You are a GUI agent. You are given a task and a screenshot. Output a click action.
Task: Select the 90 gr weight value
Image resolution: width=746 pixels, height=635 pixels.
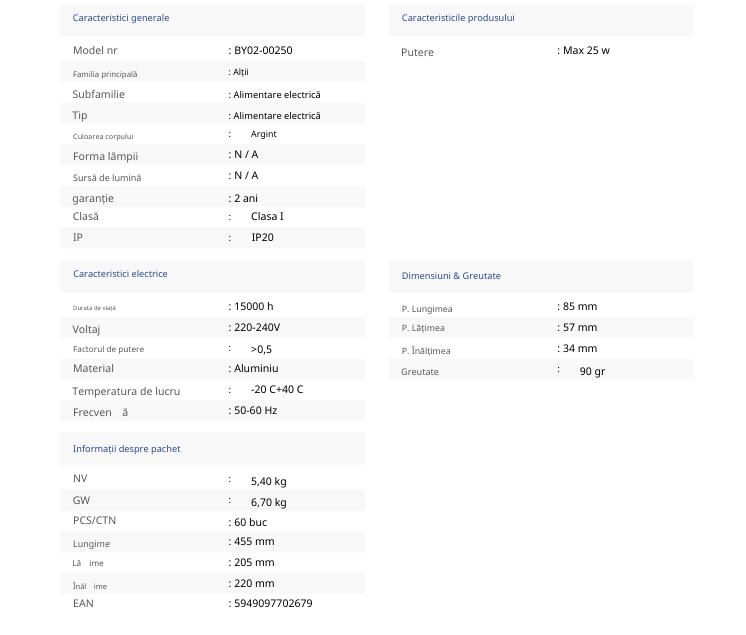592,371
